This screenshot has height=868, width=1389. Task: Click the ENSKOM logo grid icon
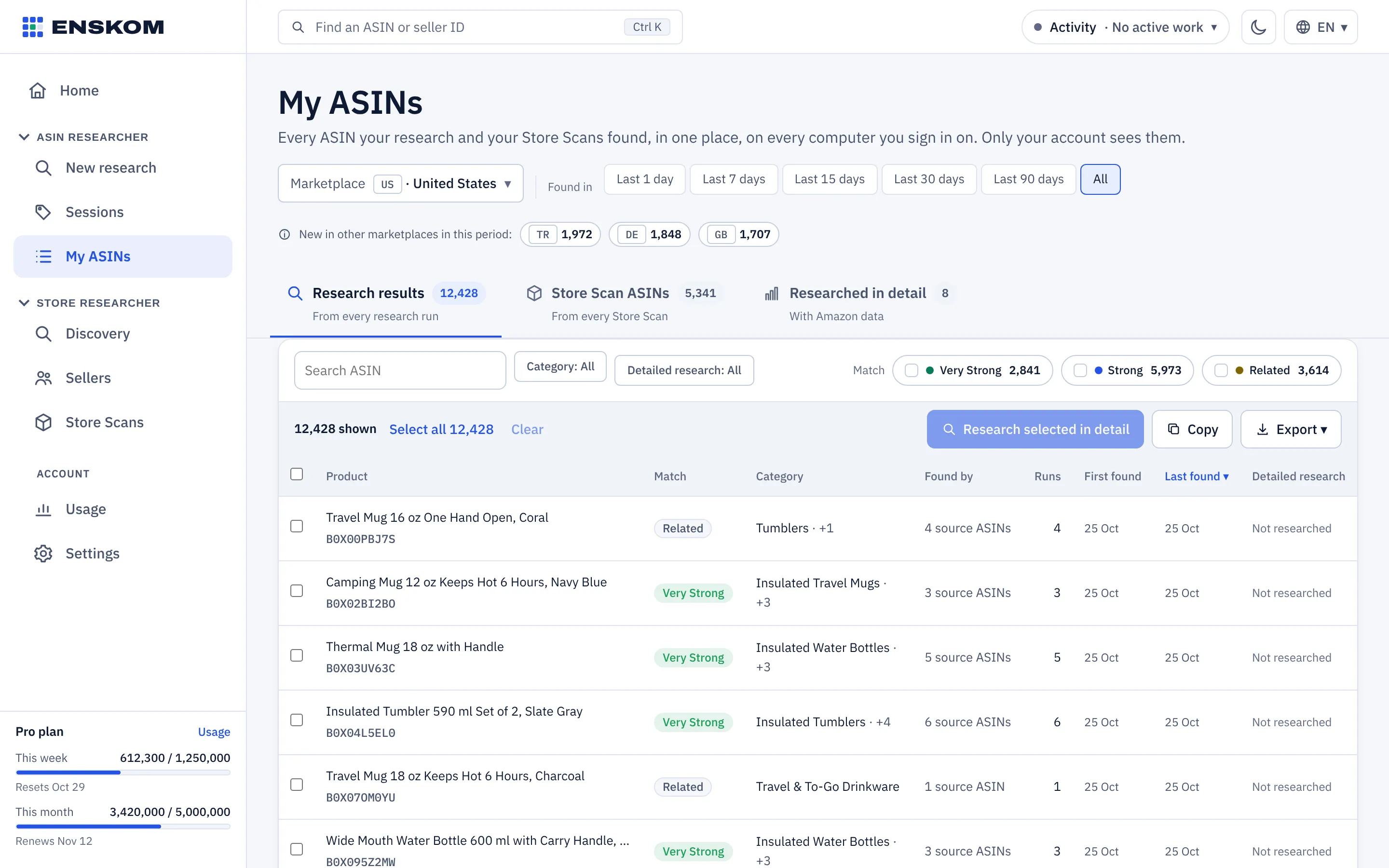[x=33, y=27]
